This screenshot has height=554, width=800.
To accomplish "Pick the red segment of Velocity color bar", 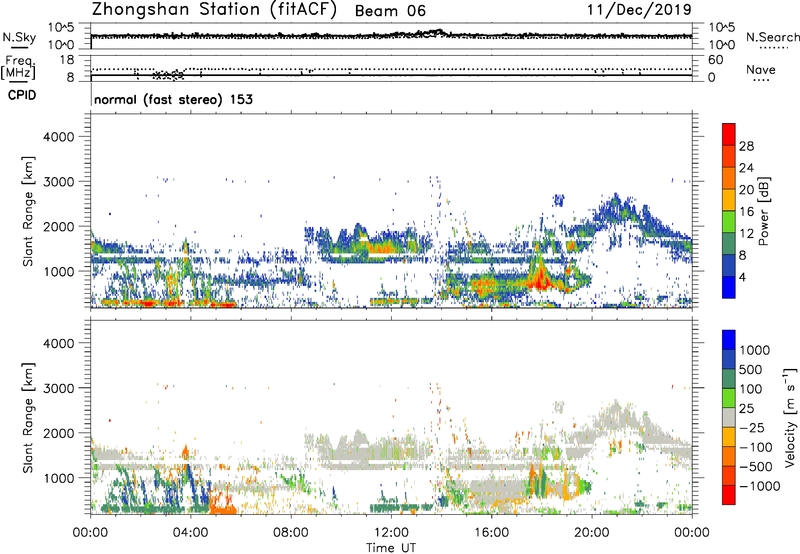I will [x=729, y=495].
